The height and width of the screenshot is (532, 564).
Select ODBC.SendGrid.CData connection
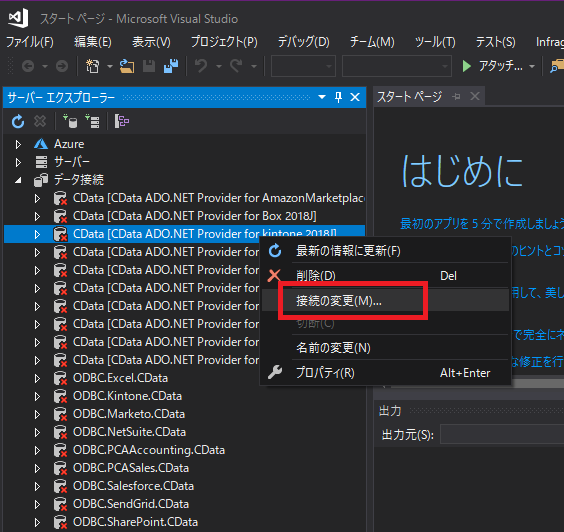click(131, 504)
